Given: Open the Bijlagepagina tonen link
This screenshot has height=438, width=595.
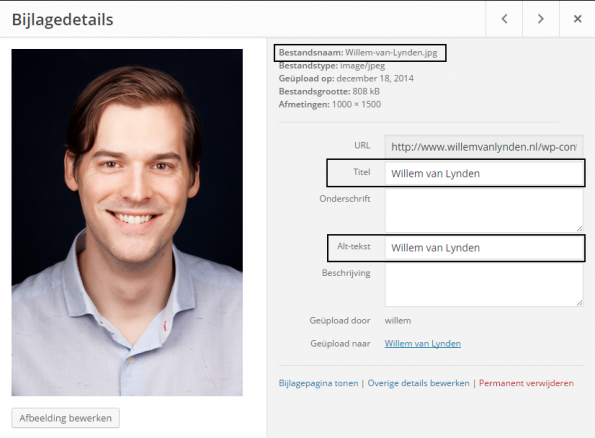Looking at the screenshot, I should (x=318, y=383).
